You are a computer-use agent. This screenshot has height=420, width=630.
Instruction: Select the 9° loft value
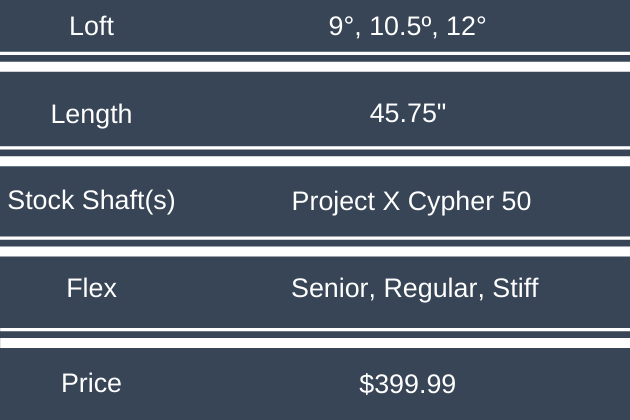click(x=343, y=27)
